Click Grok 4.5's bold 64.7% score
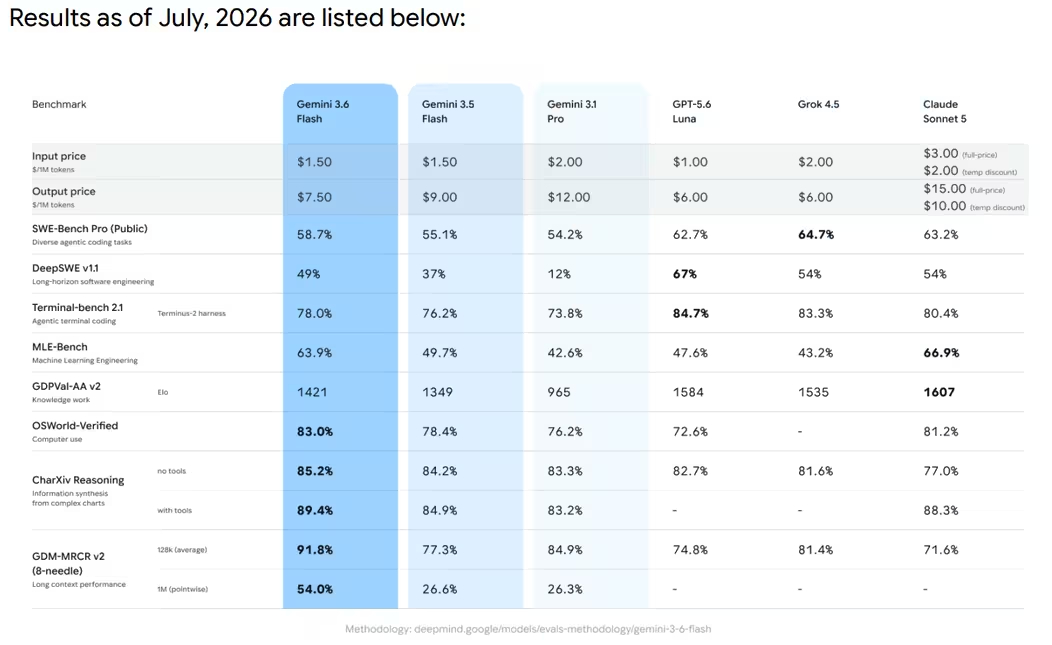1052x645 pixels. [816, 234]
